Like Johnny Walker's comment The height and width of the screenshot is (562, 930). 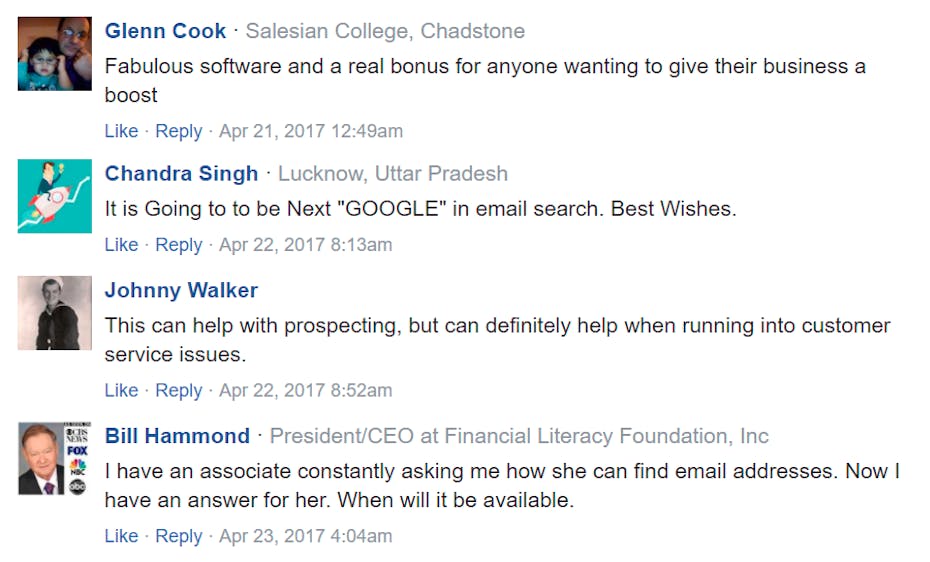(x=121, y=390)
